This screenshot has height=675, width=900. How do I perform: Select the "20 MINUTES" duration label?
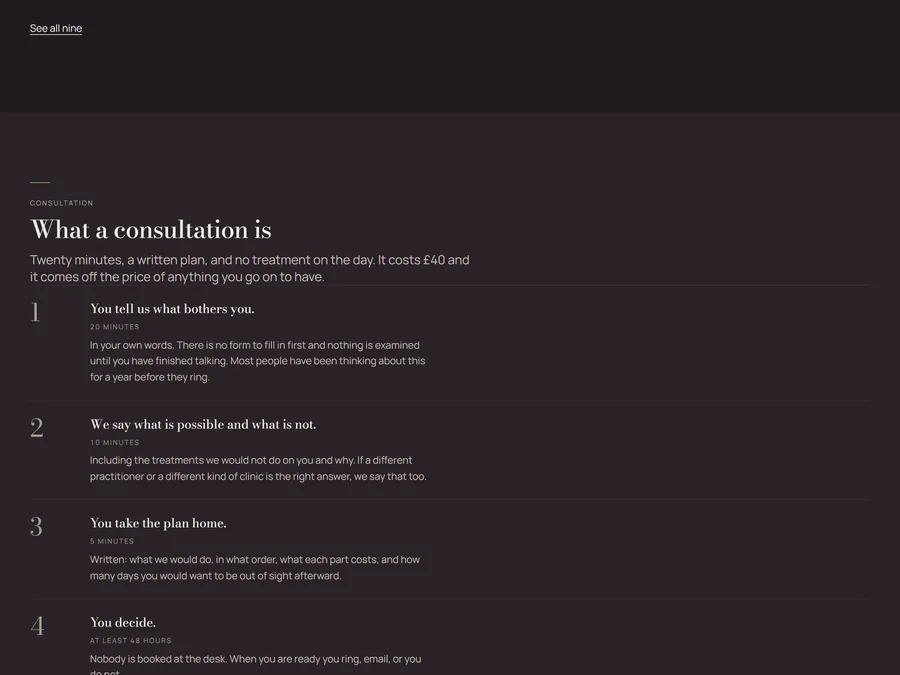[115, 327]
